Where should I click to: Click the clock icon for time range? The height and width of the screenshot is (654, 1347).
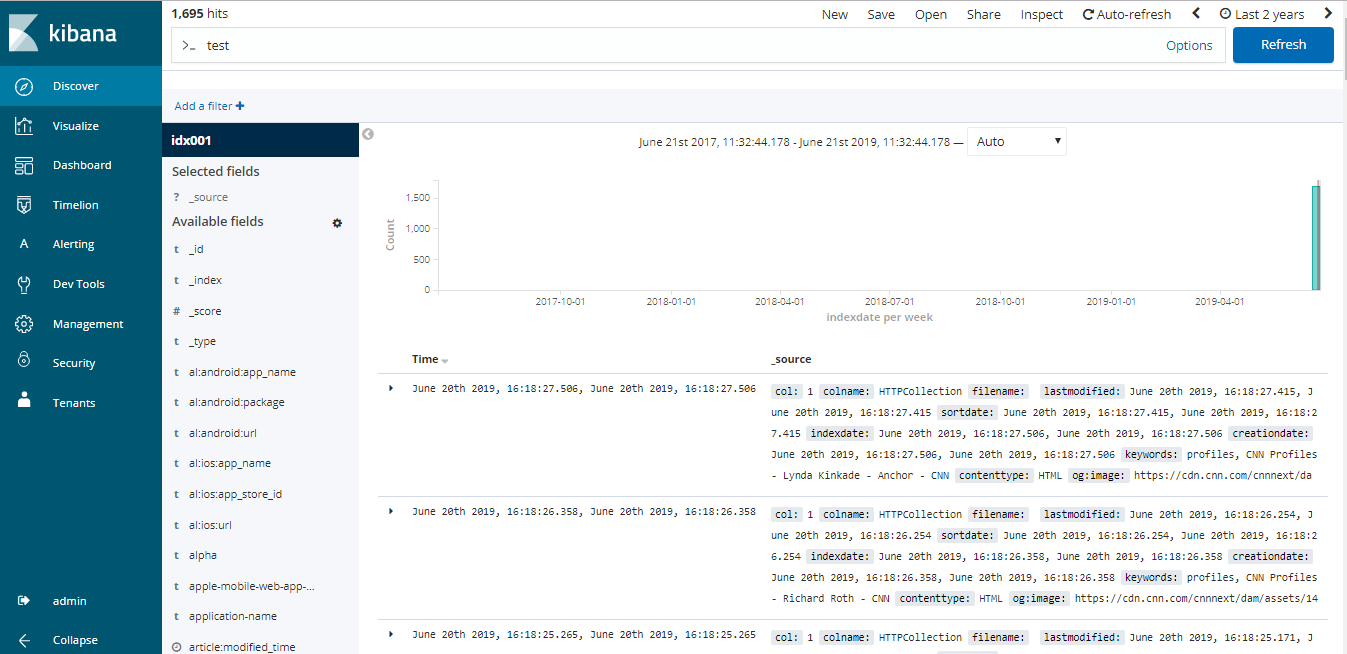pyautogui.click(x=1225, y=14)
